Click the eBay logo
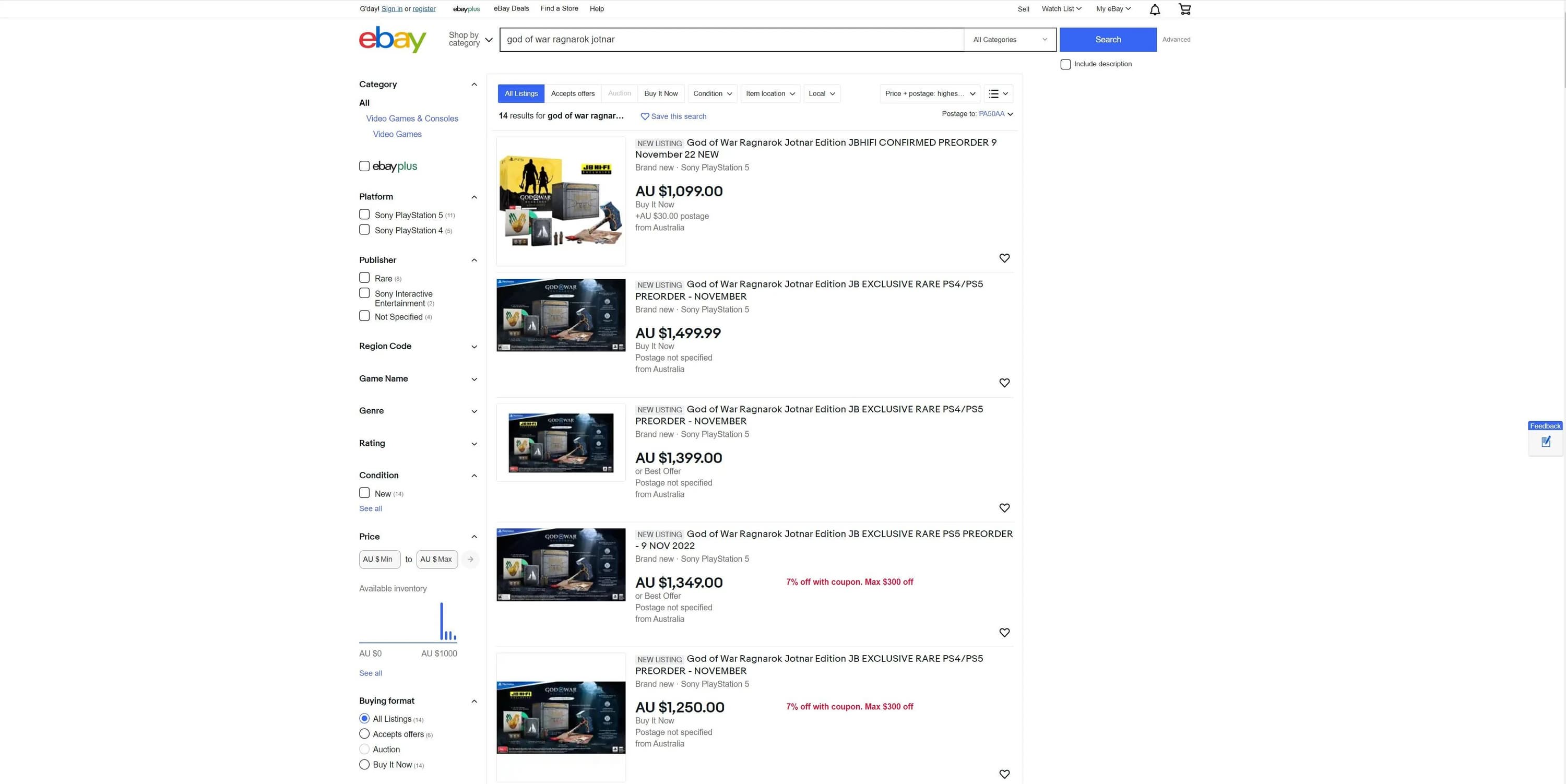The width and height of the screenshot is (1566, 784). 392,40
